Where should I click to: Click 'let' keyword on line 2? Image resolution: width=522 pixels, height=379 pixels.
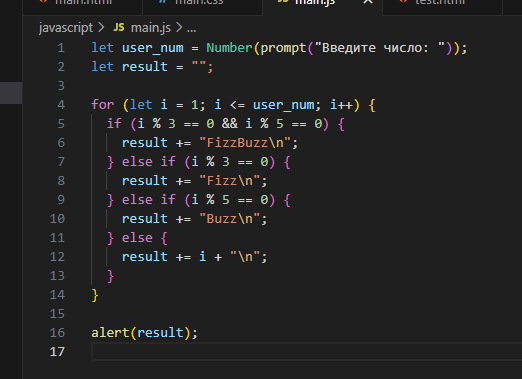[x=103, y=67]
